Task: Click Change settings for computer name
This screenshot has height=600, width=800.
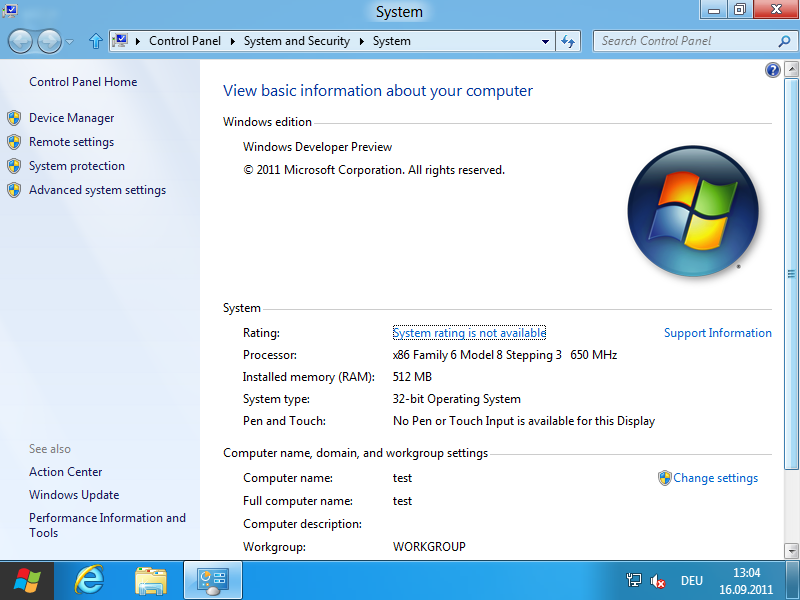Action: click(x=714, y=478)
